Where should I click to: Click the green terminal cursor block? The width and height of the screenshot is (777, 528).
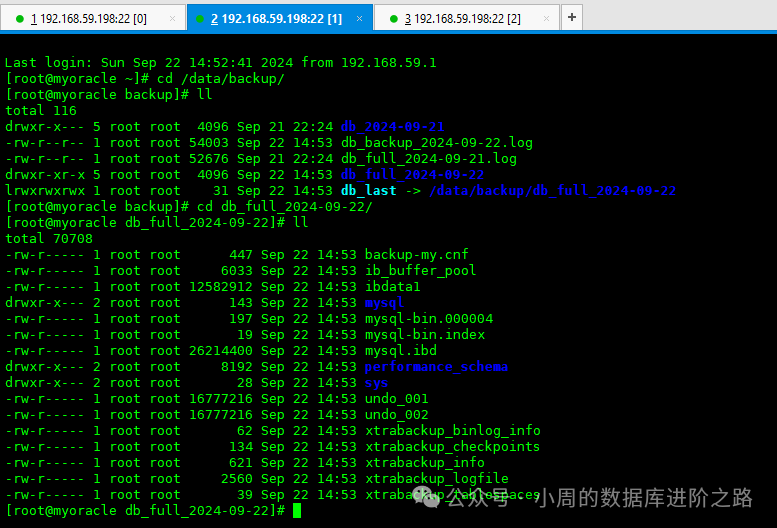pyautogui.click(x=297, y=510)
